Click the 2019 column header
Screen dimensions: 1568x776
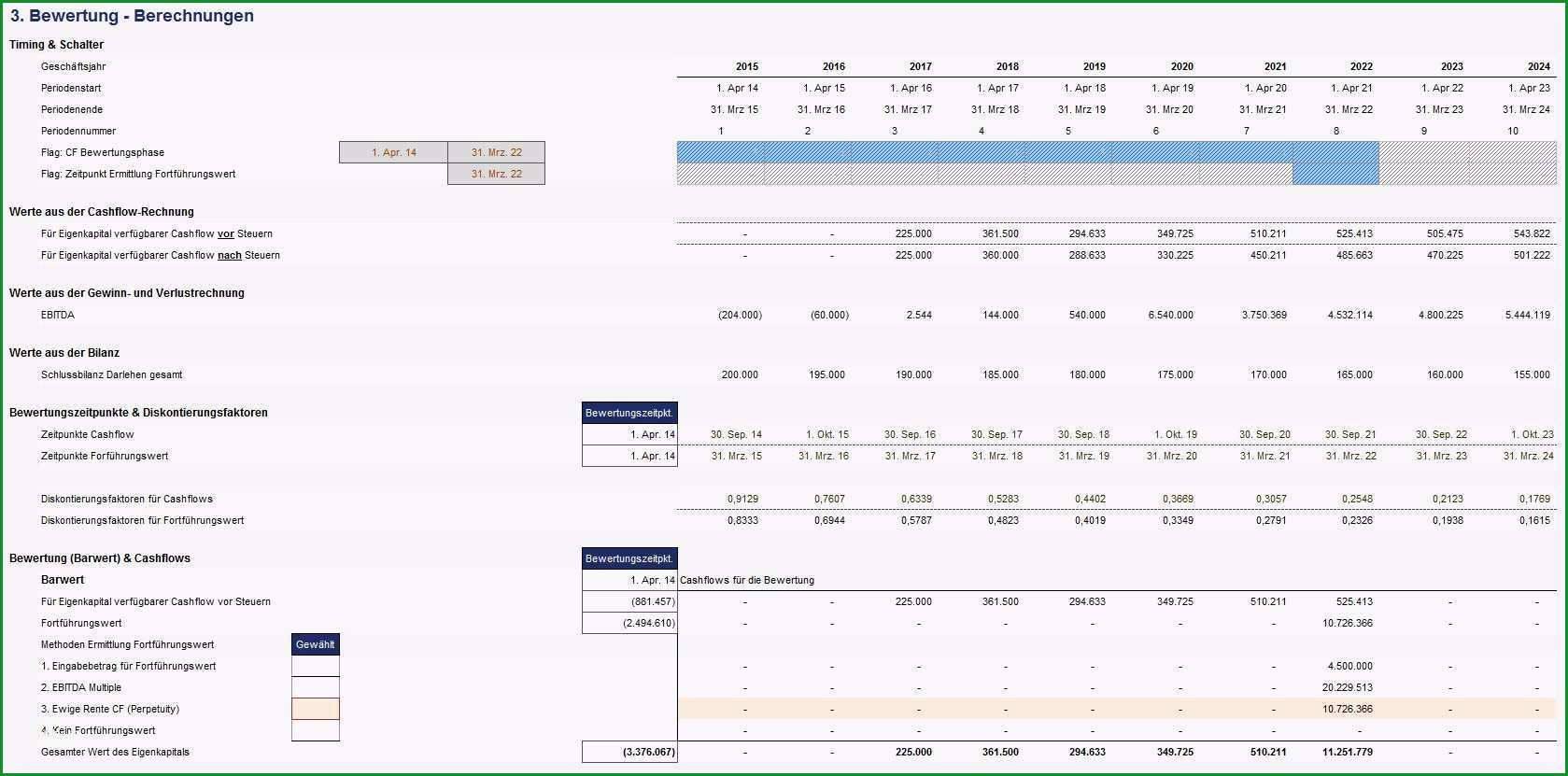1095,66
